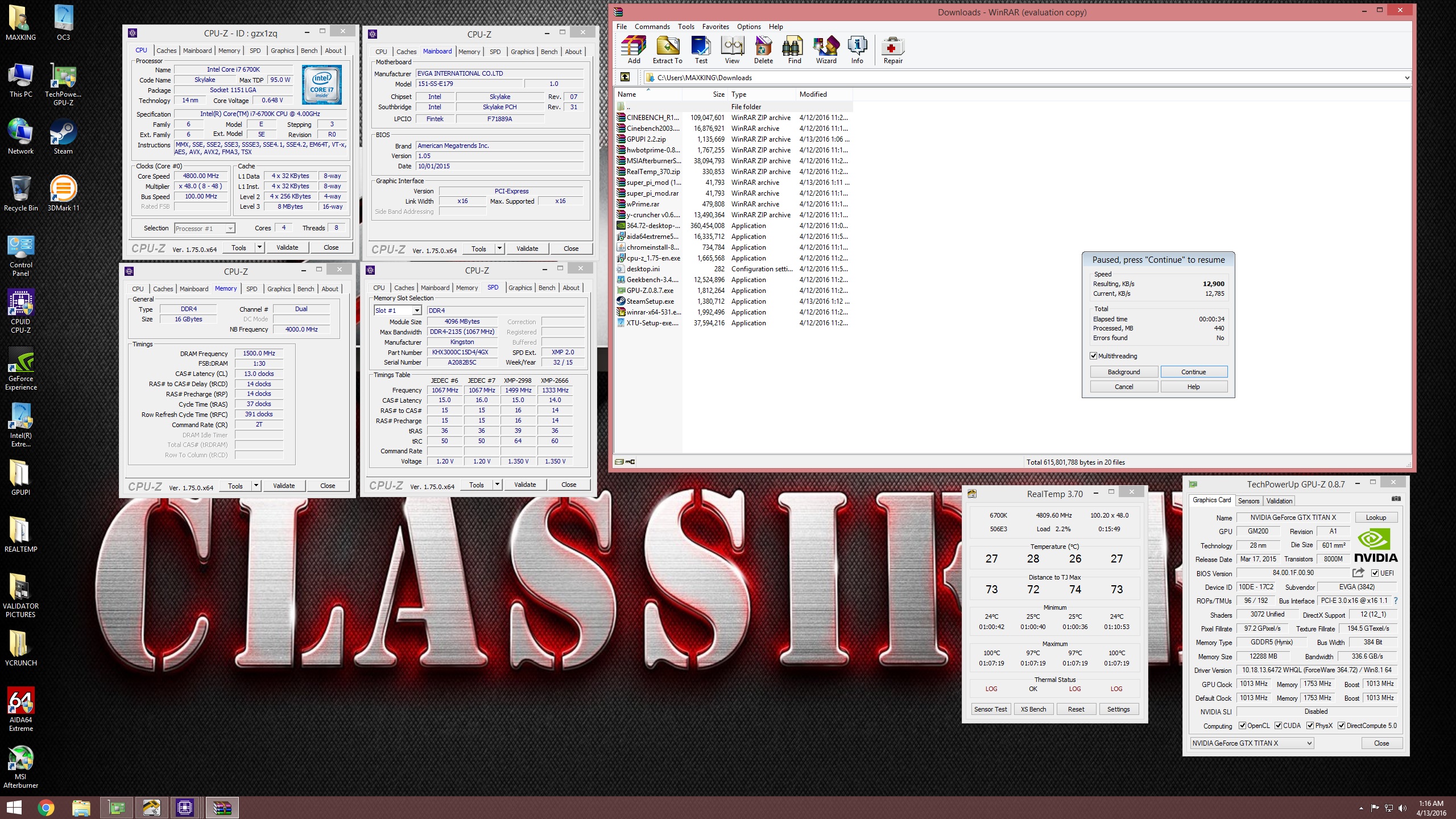Image resolution: width=1456 pixels, height=819 pixels.
Task: Sort WinRAR list by Size column
Action: click(x=704, y=94)
